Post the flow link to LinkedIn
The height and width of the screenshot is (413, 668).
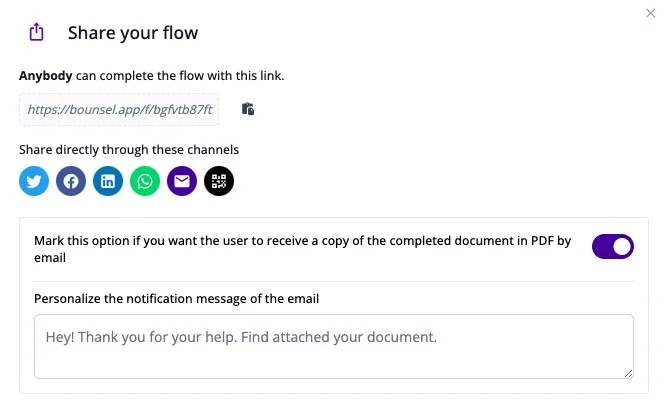pos(108,181)
